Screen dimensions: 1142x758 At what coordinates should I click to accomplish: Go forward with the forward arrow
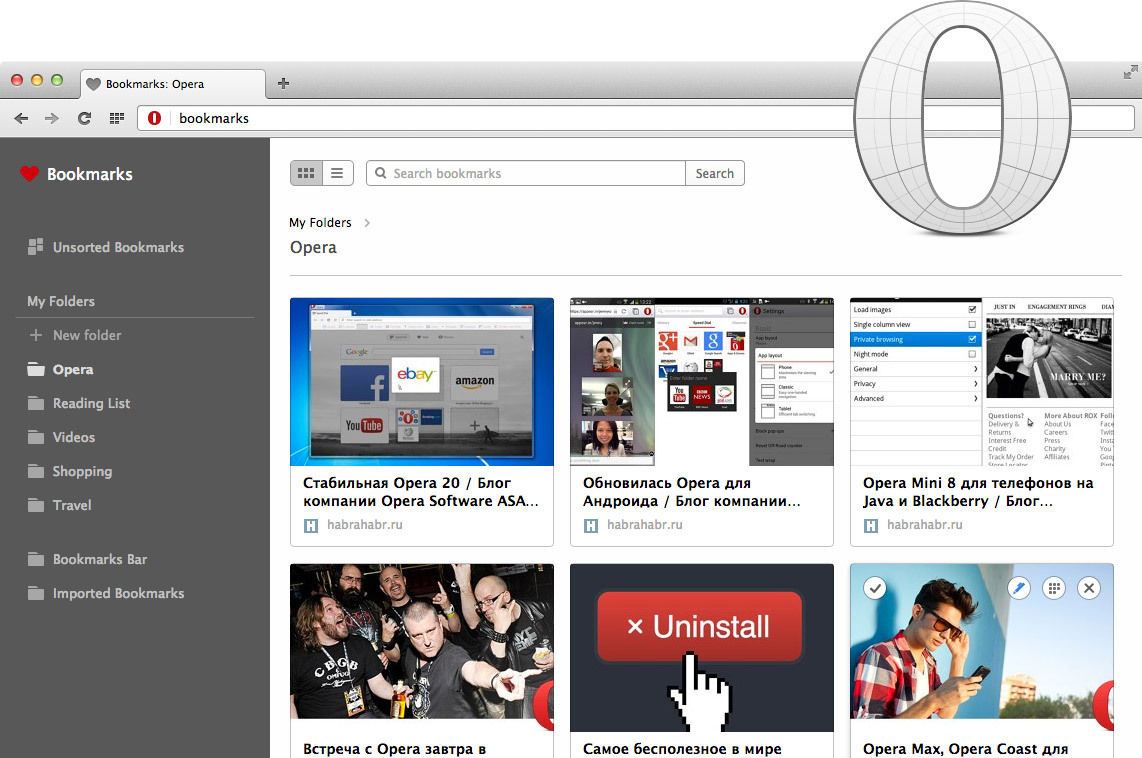52,118
